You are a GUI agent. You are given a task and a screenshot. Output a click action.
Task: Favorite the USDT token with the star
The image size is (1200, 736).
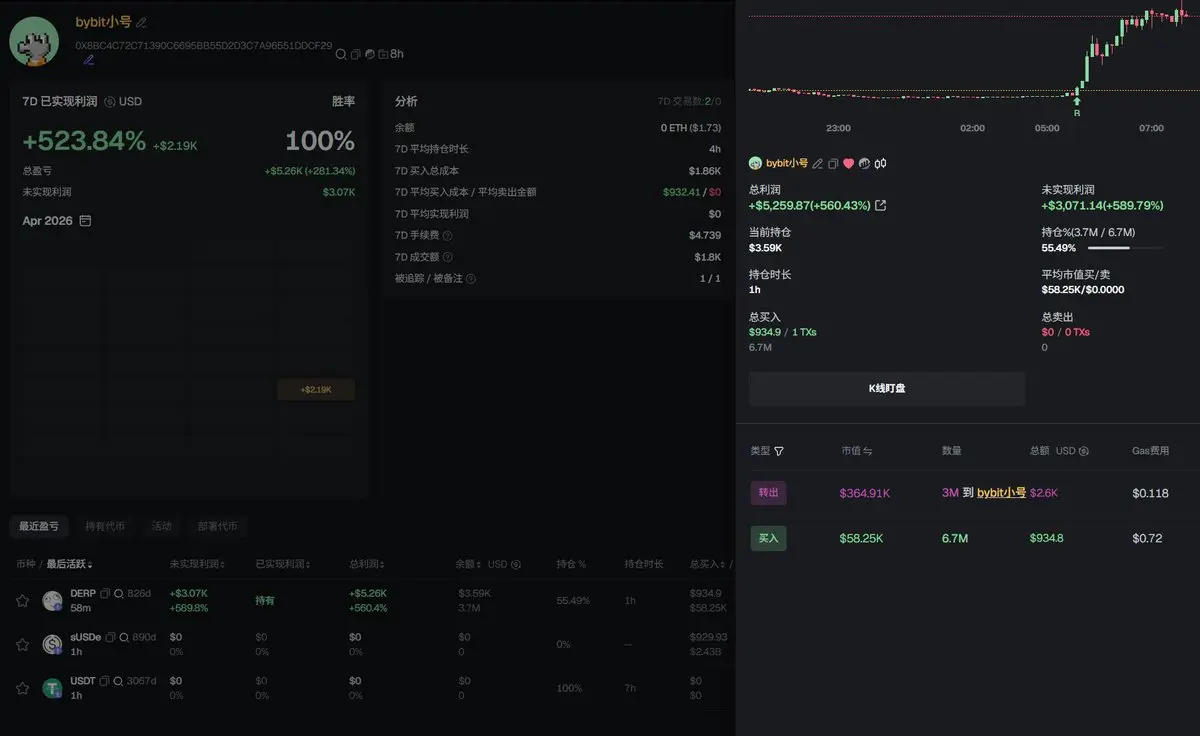[x=22, y=689]
